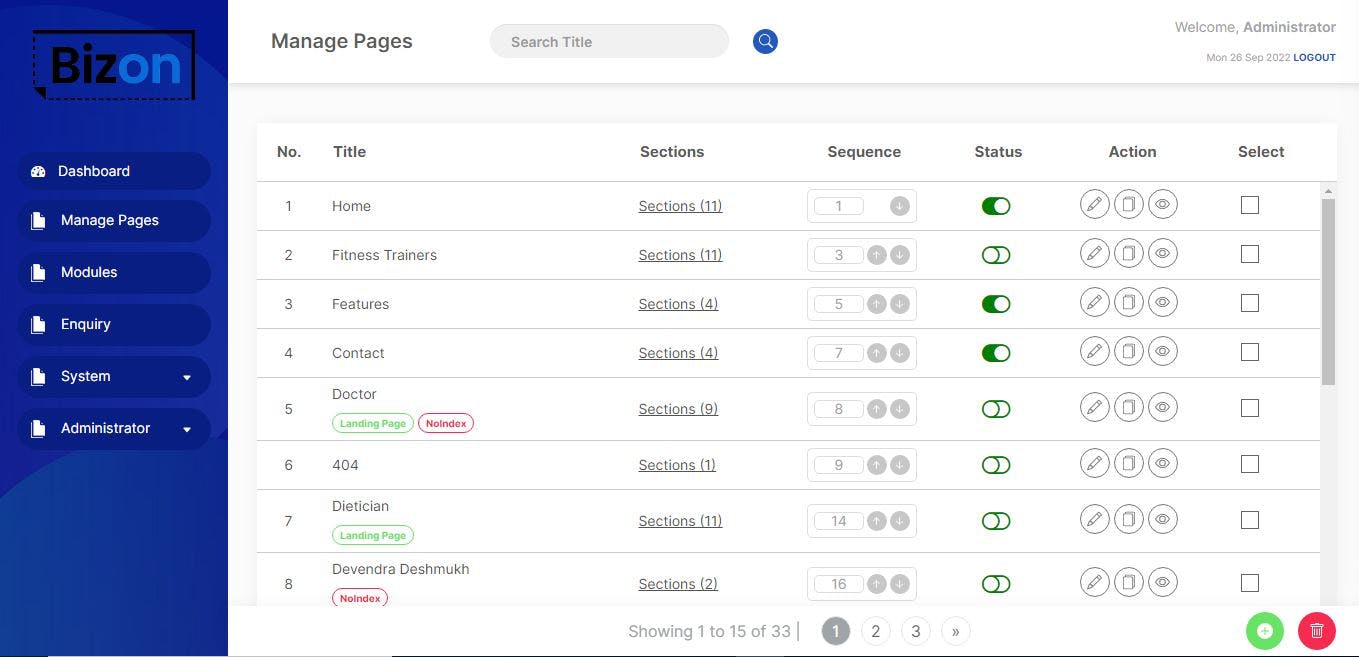This screenshot has height=657, width=1359.
Task: Copy the Fitness Trainers page
Action: 1128,254
